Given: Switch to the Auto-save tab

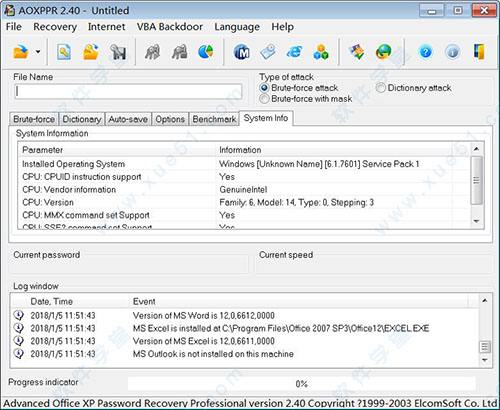Looking at the screenshot, I should click(128, 119).
